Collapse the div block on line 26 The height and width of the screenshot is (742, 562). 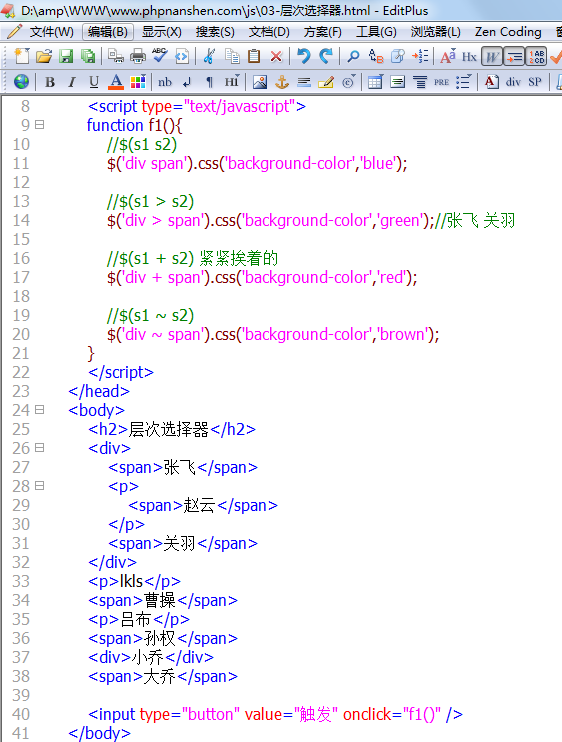(40, 448)
